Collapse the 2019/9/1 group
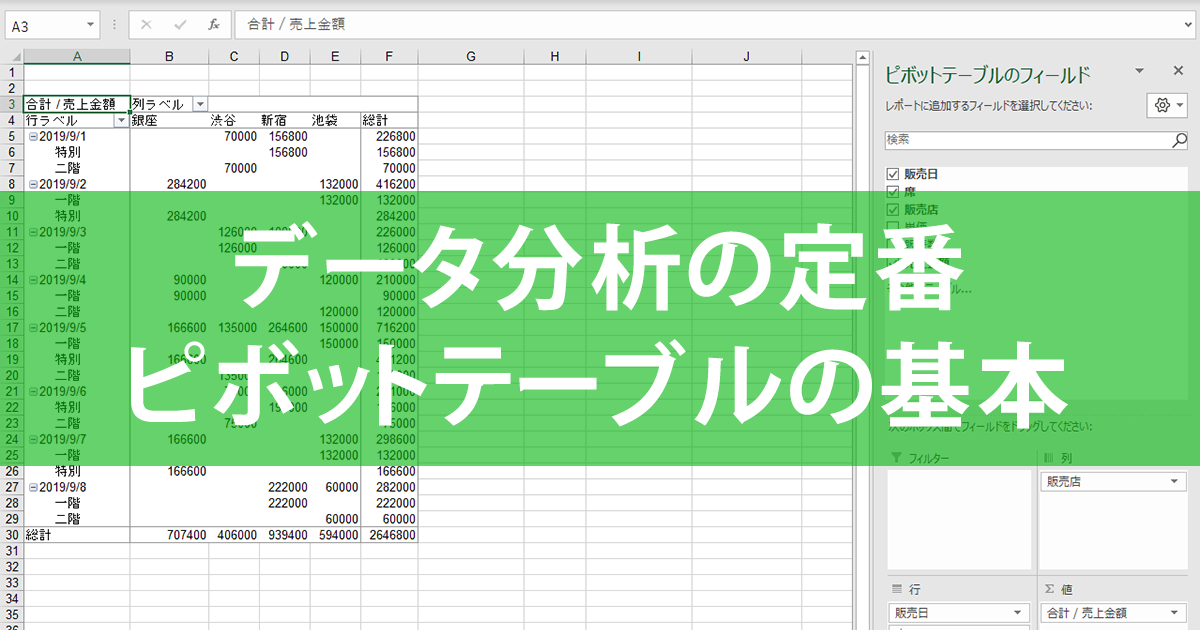The height and width of the screenshot is (630, 1200). (34, 136)
